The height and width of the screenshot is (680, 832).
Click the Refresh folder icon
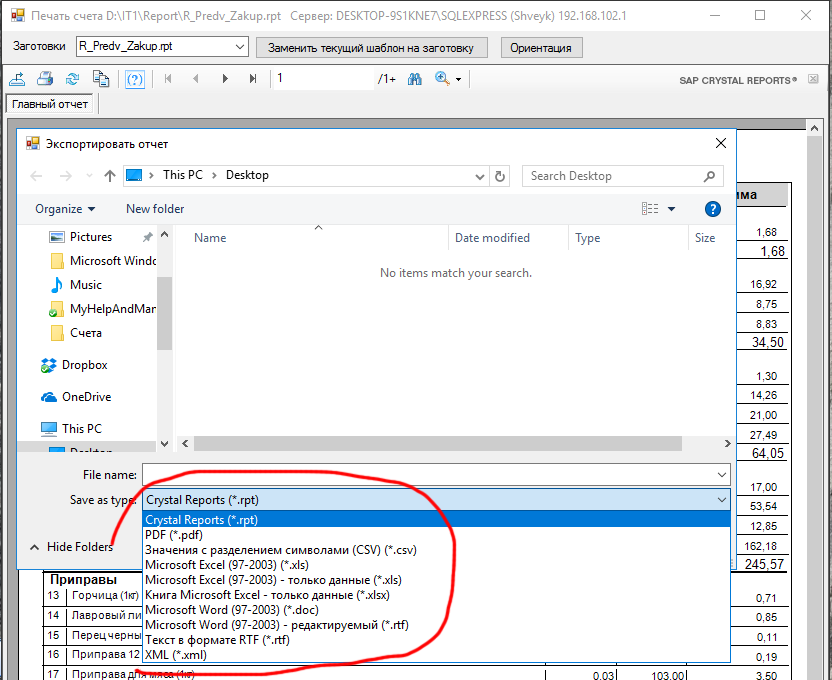pos(500,177)
